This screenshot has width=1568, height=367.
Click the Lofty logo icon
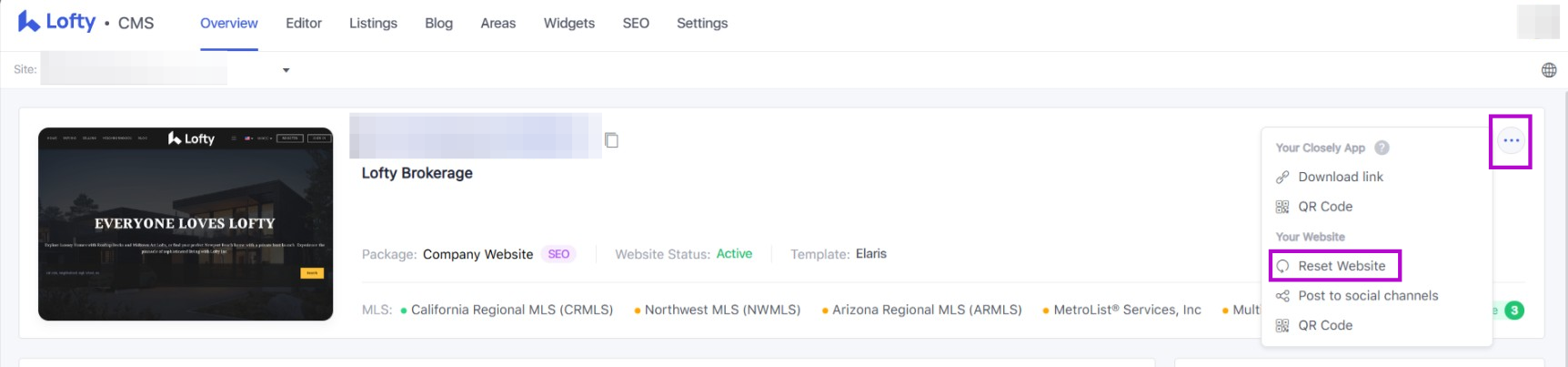(x=29, y=22)
